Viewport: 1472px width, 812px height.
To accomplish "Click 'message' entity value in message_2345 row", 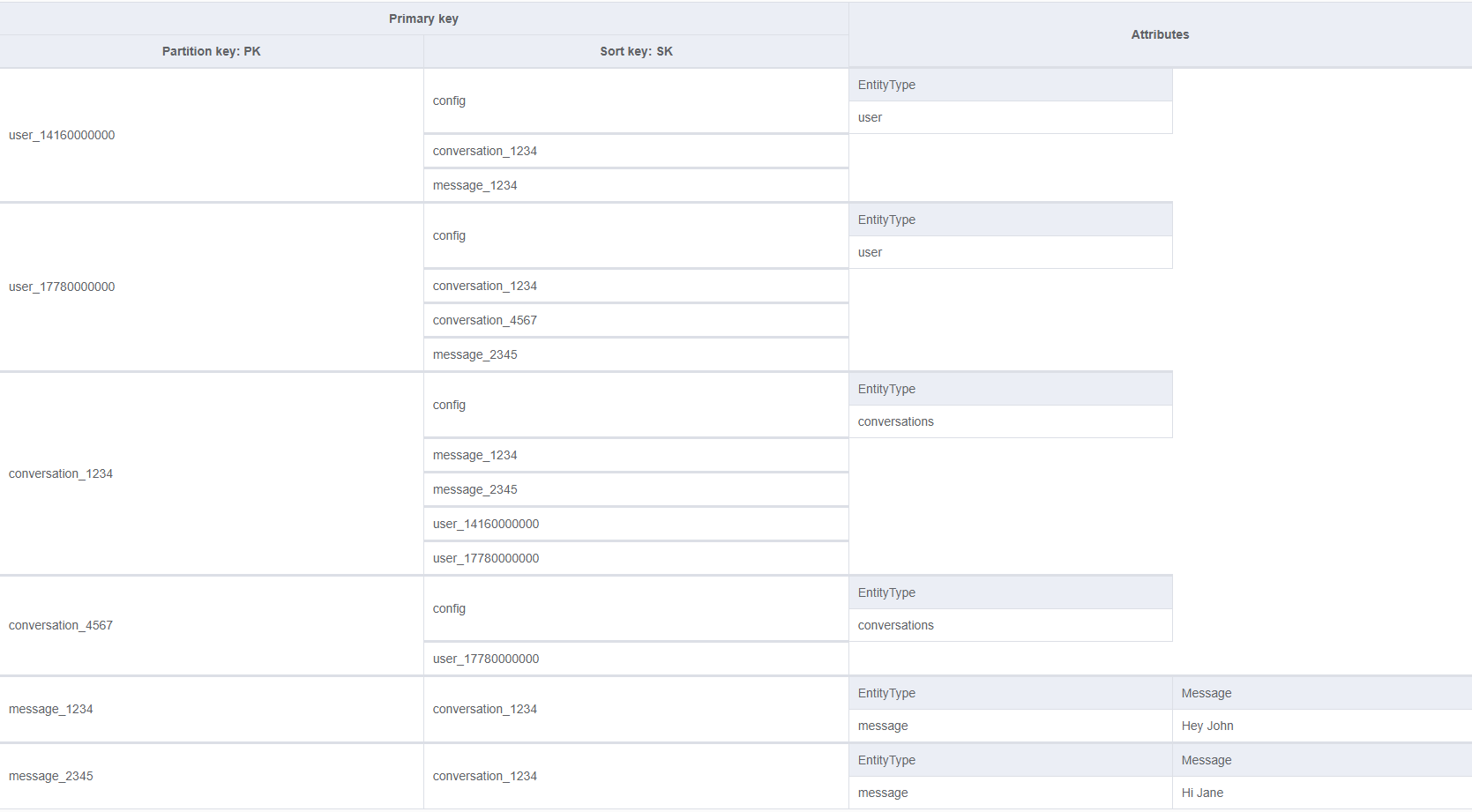I will (x=1011, y=793).
